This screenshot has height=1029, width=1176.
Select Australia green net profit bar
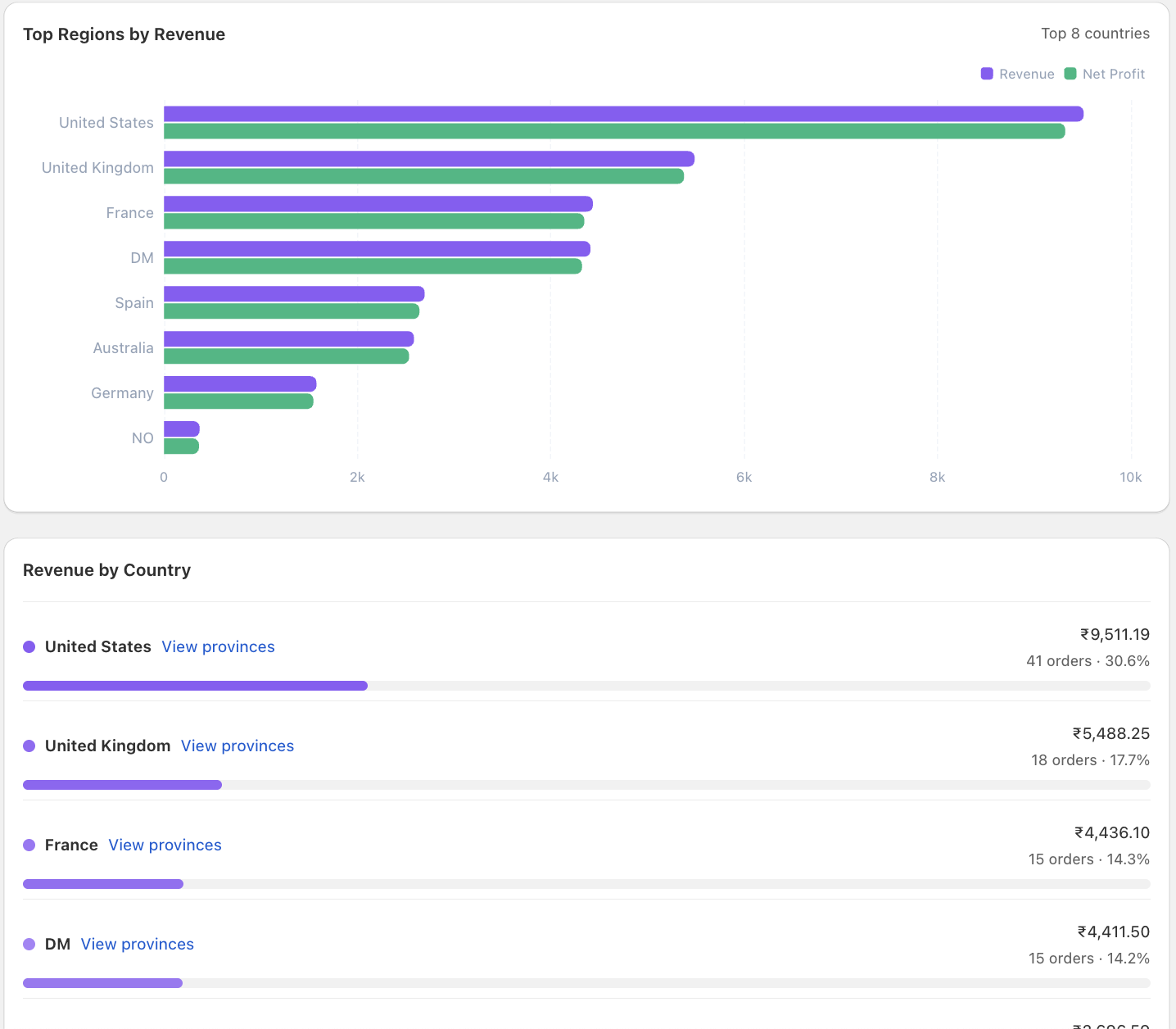click(286, 356)
